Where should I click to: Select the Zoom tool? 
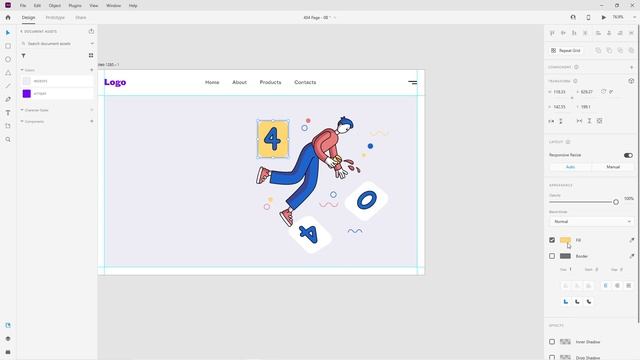coord(8,140)
